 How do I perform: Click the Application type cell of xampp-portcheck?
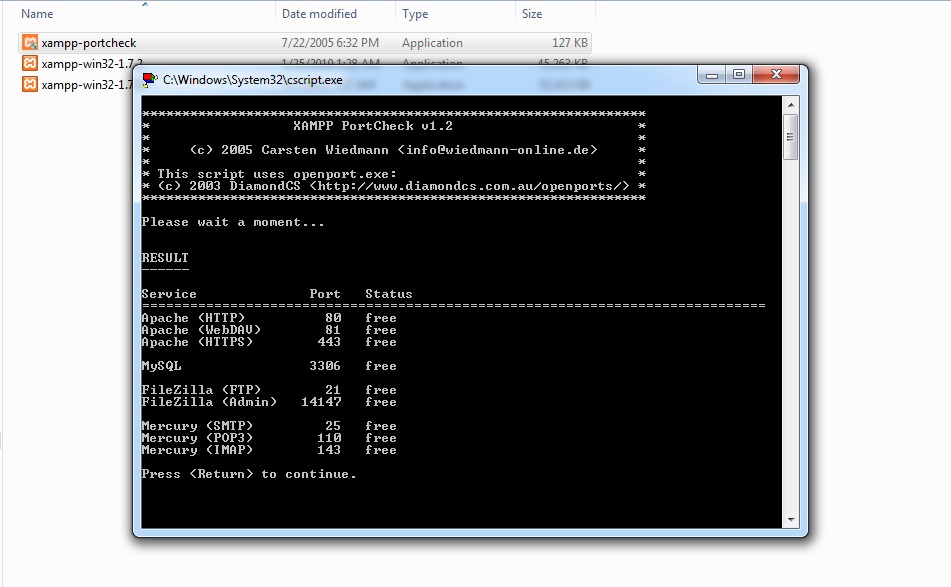click(x=432, y=42)
